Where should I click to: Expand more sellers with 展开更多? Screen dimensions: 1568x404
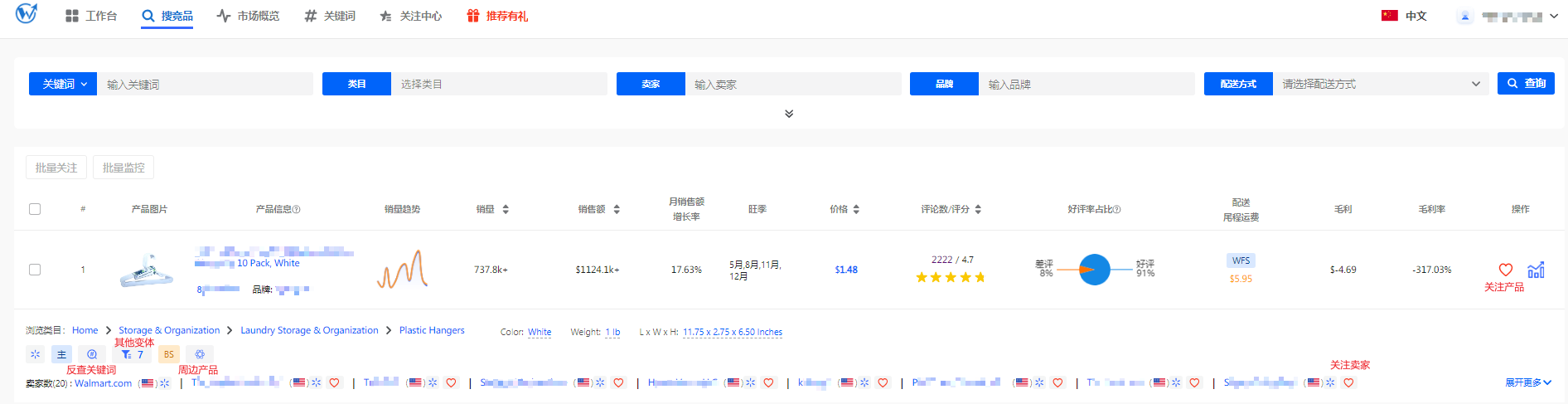tap(1527, 382)
